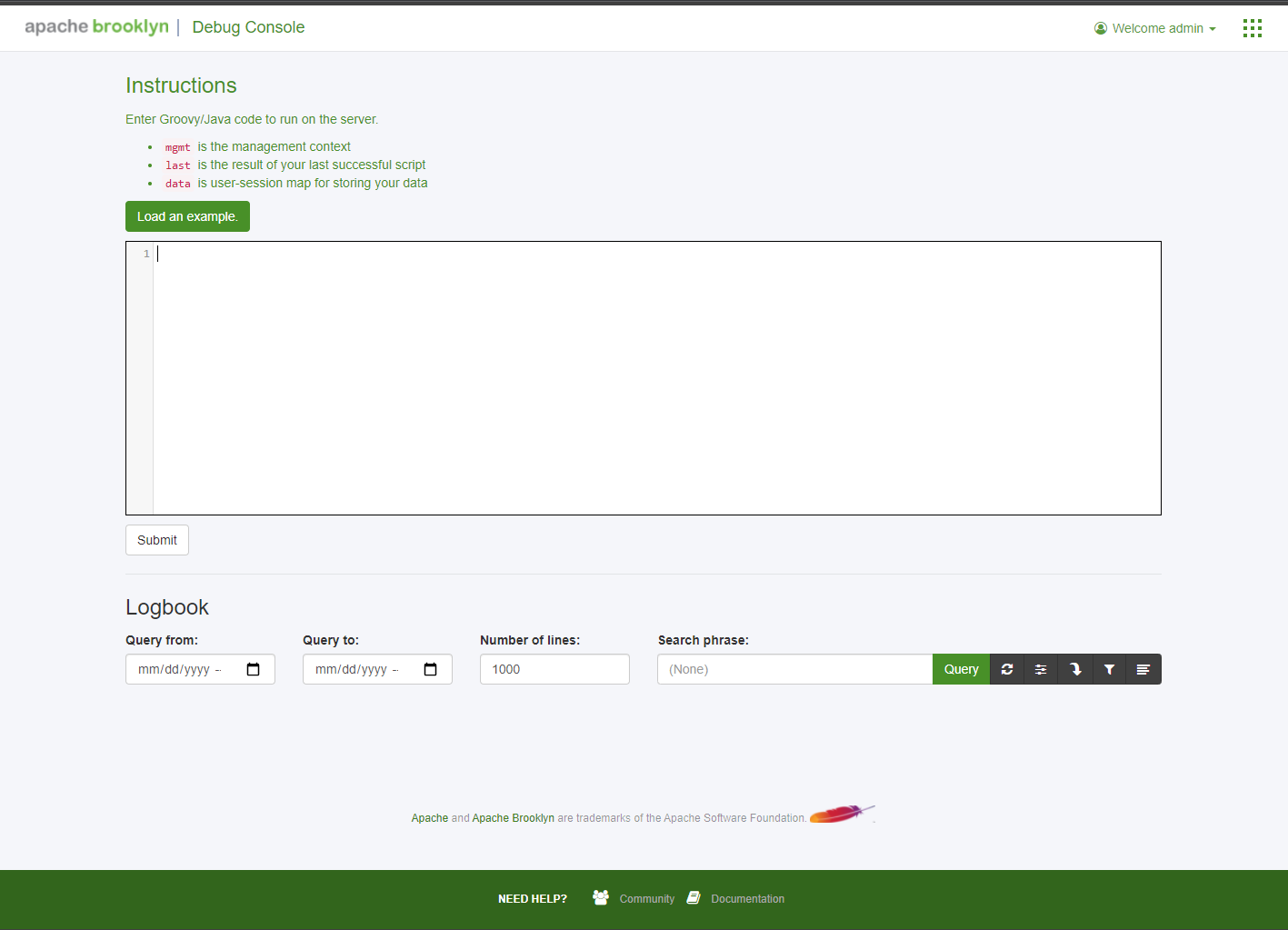Open calendar picker in Query to field
This screenshot has height=930, width=1288.
[431, 669]
